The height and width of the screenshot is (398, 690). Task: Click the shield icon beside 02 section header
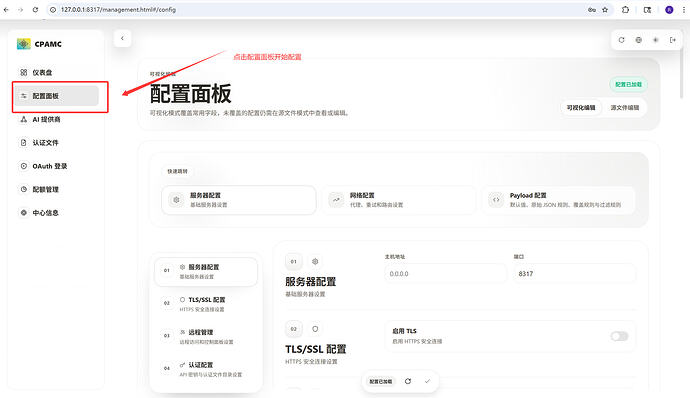[315, 329]
